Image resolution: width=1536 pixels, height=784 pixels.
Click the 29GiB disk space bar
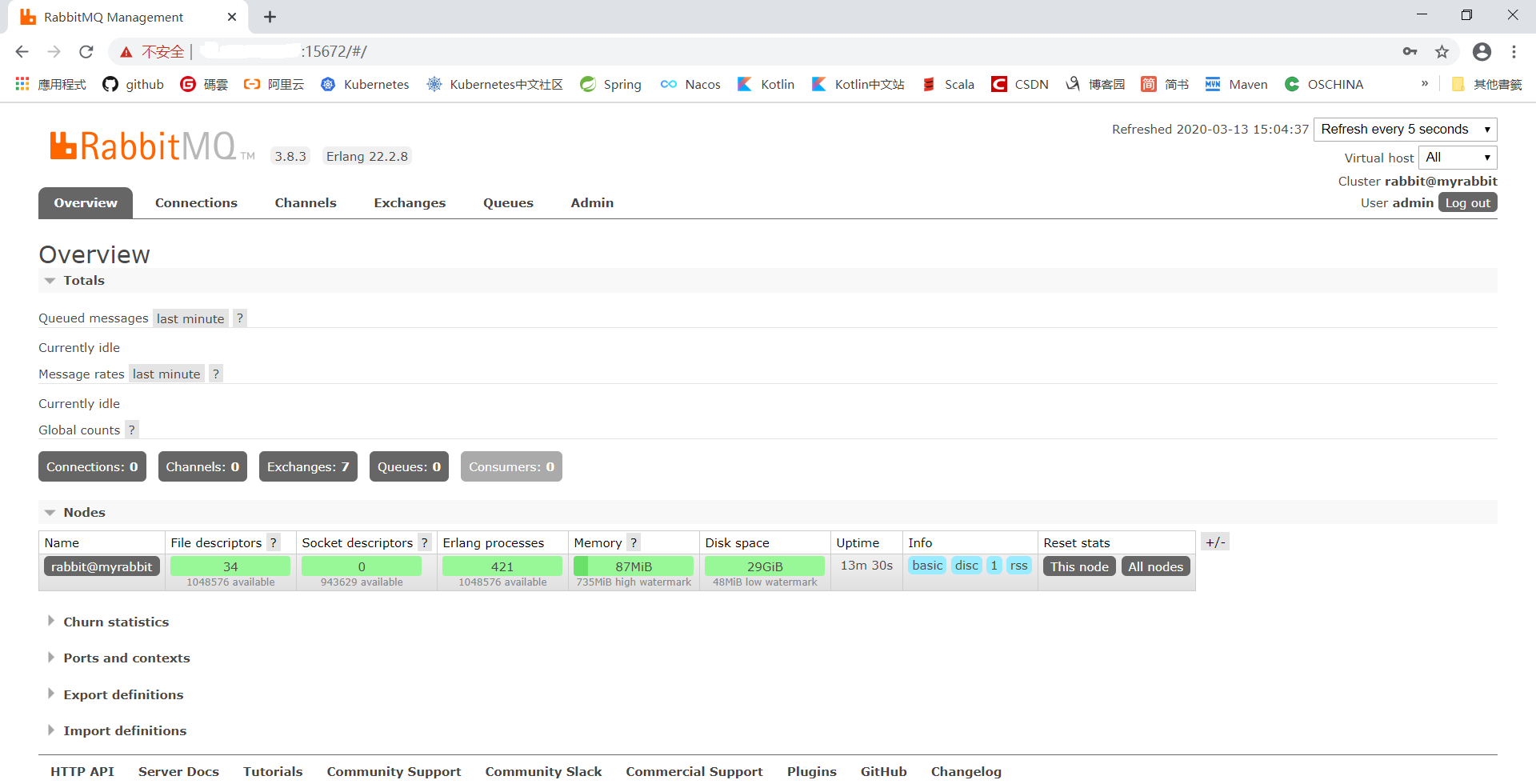click(x=765, y=566)
